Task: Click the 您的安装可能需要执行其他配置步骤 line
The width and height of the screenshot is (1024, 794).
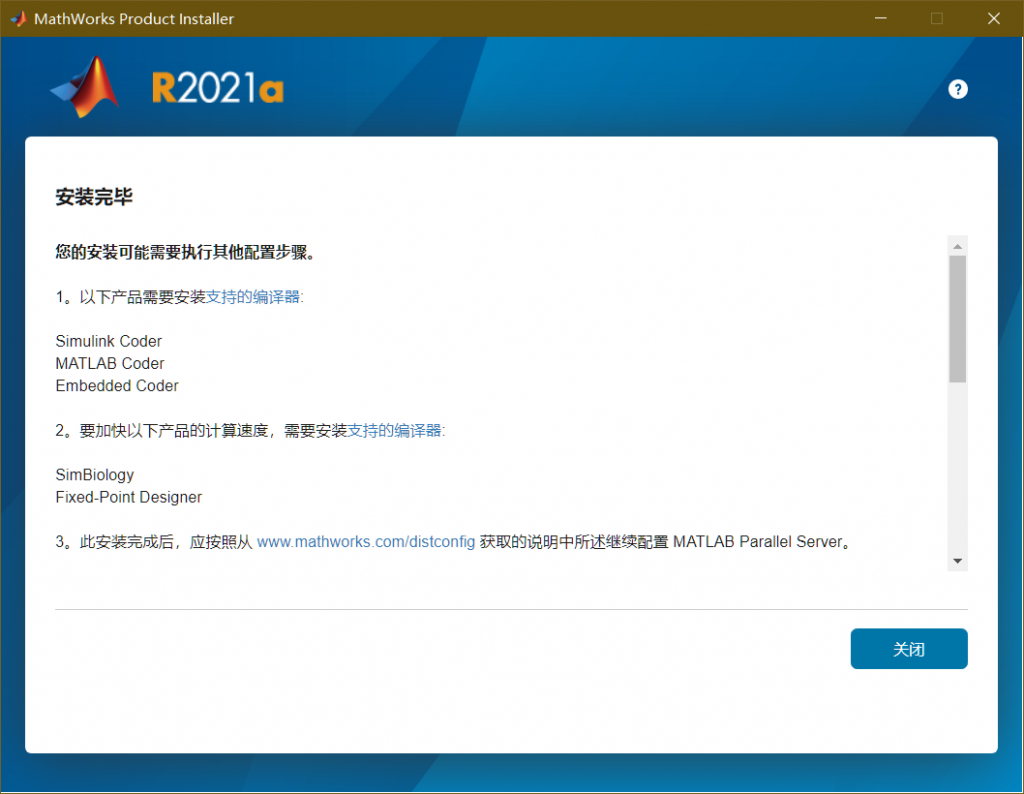Action: [185, 252]
